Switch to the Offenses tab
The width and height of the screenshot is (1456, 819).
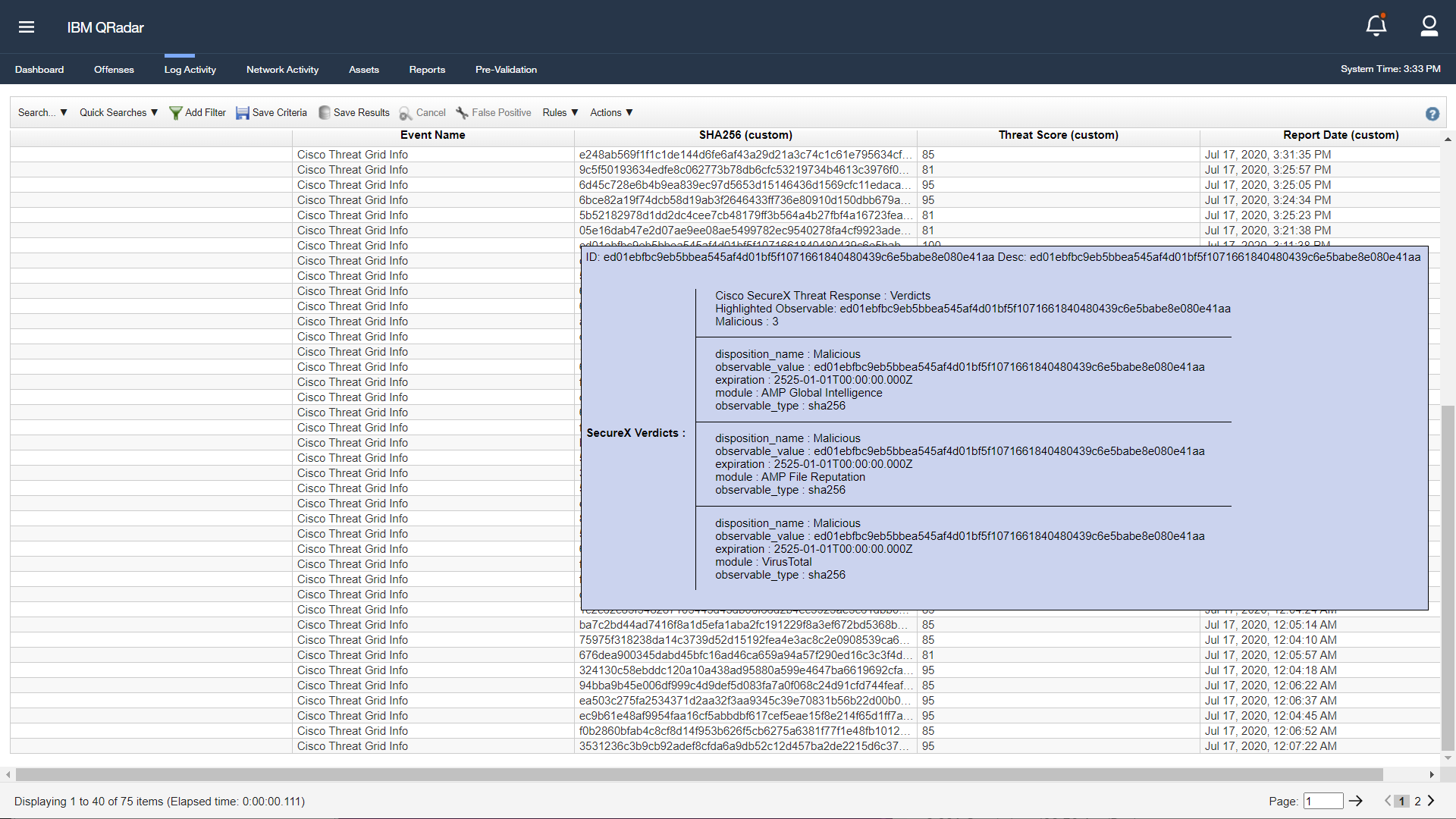[x=114, y=70]
